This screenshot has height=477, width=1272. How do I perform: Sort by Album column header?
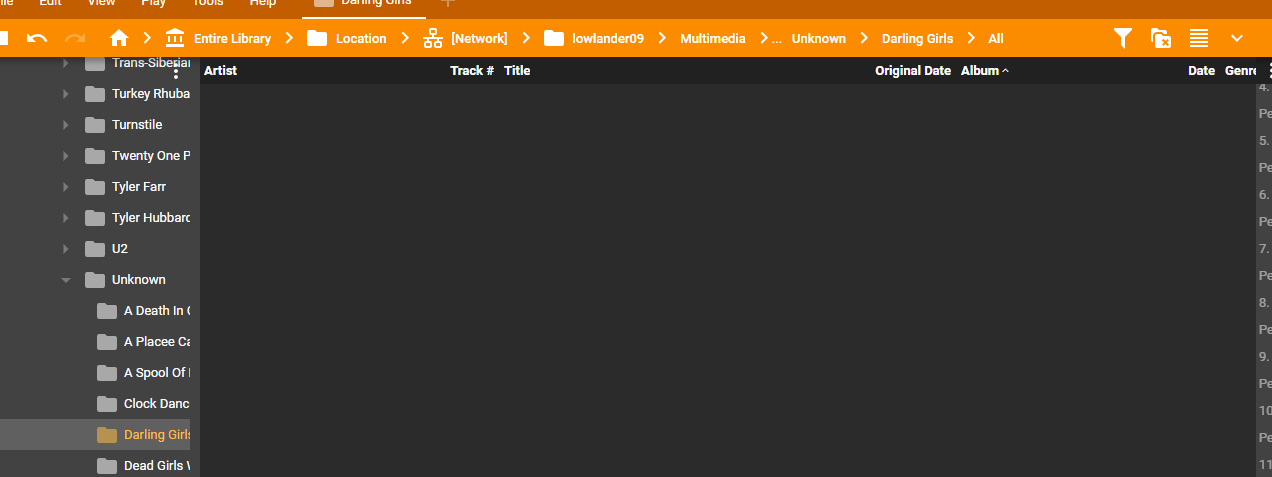pyautogui.click(x=980, y=71)
